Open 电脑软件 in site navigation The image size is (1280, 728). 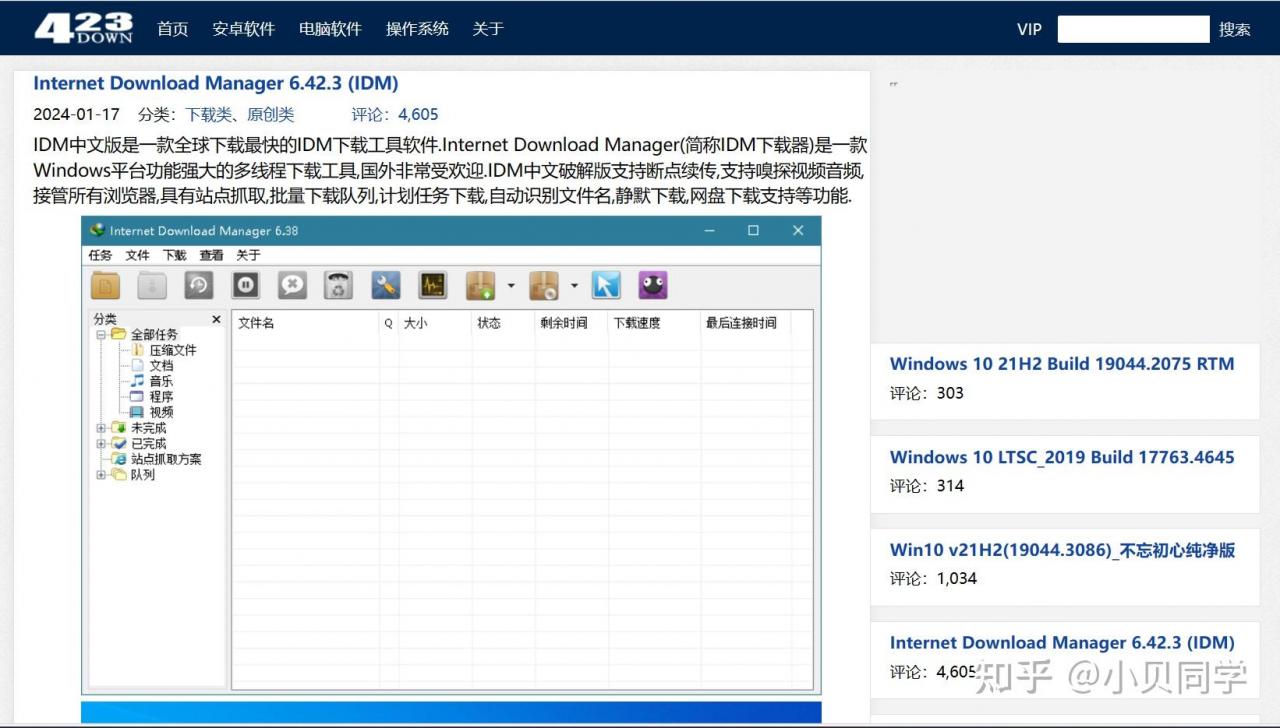coord(330,29)
